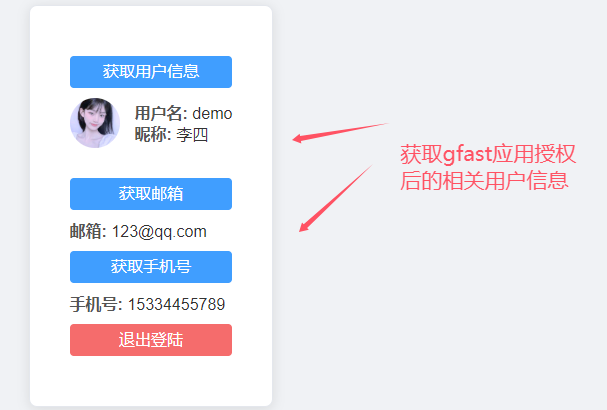
Task: Click the 获取用户信息 button
Action: [x=151, y=72]
